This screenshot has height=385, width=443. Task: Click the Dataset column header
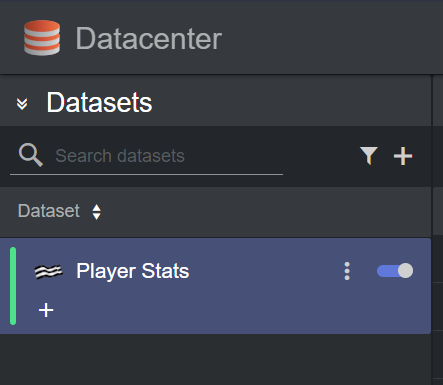(49, 211)
